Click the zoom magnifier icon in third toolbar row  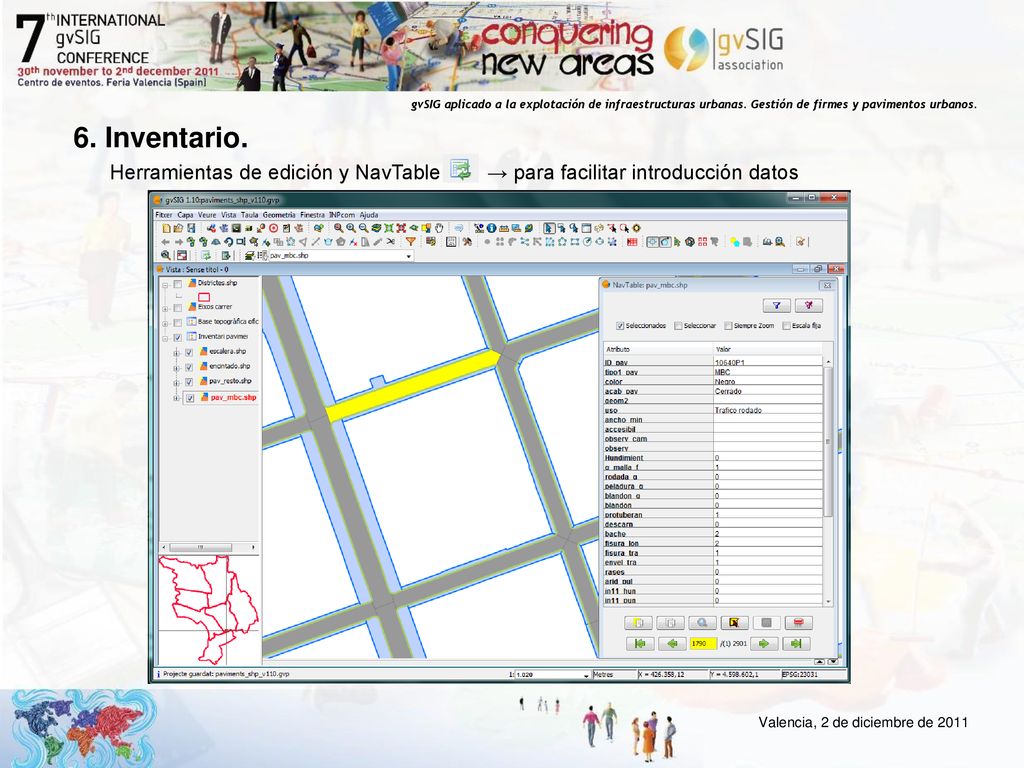pyautogui.click(x=166, y=255)
